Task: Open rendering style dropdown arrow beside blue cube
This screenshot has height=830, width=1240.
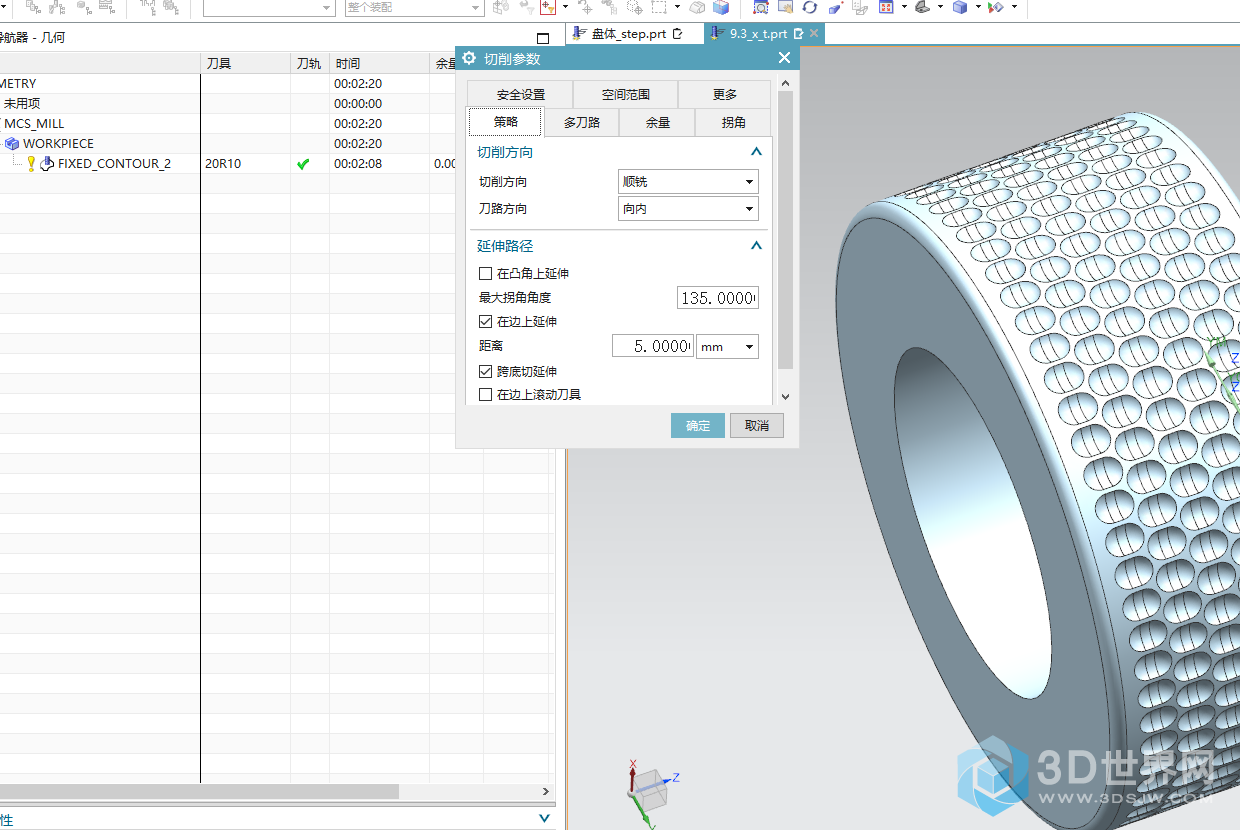Action: tap(978, 7)
